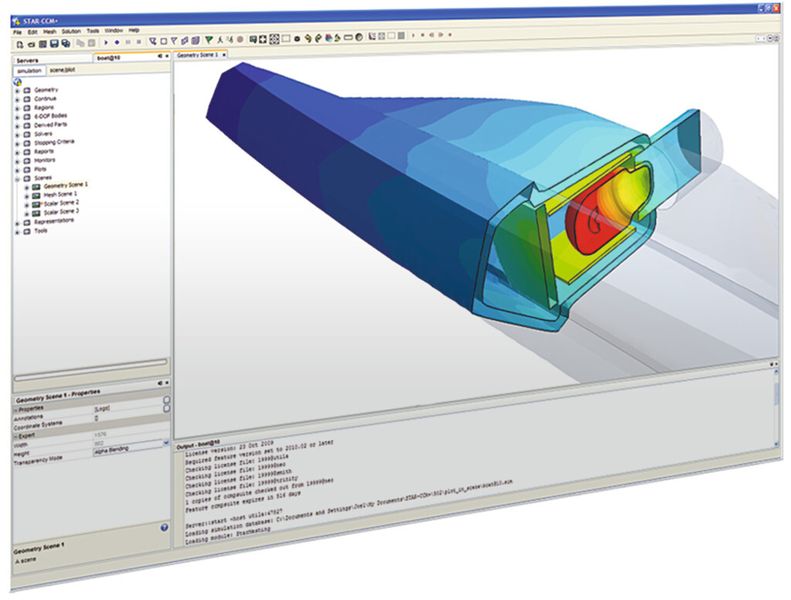Click the black dot toolbar icon
The height and width of the screenshot is (600, 791).
pos(297,38)
